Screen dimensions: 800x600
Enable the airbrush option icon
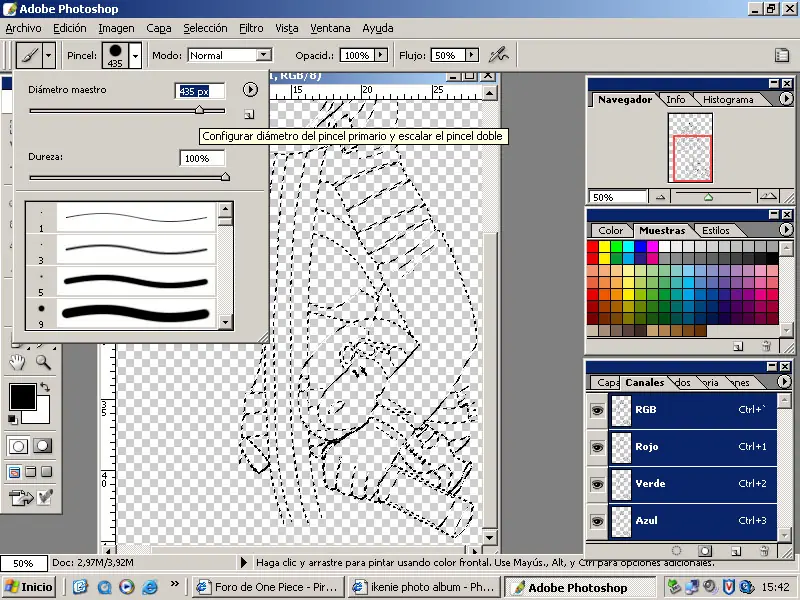(x=498, y=55)
